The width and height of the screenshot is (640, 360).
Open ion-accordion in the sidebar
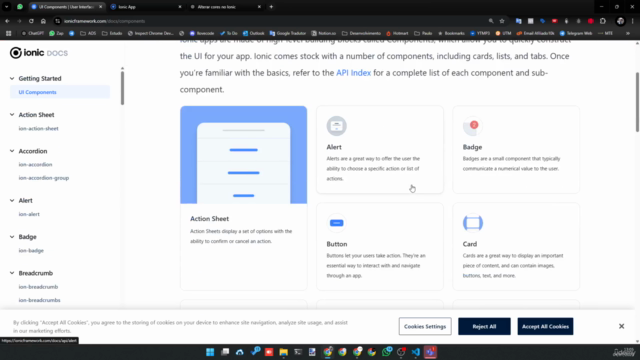tap(35, 164)
